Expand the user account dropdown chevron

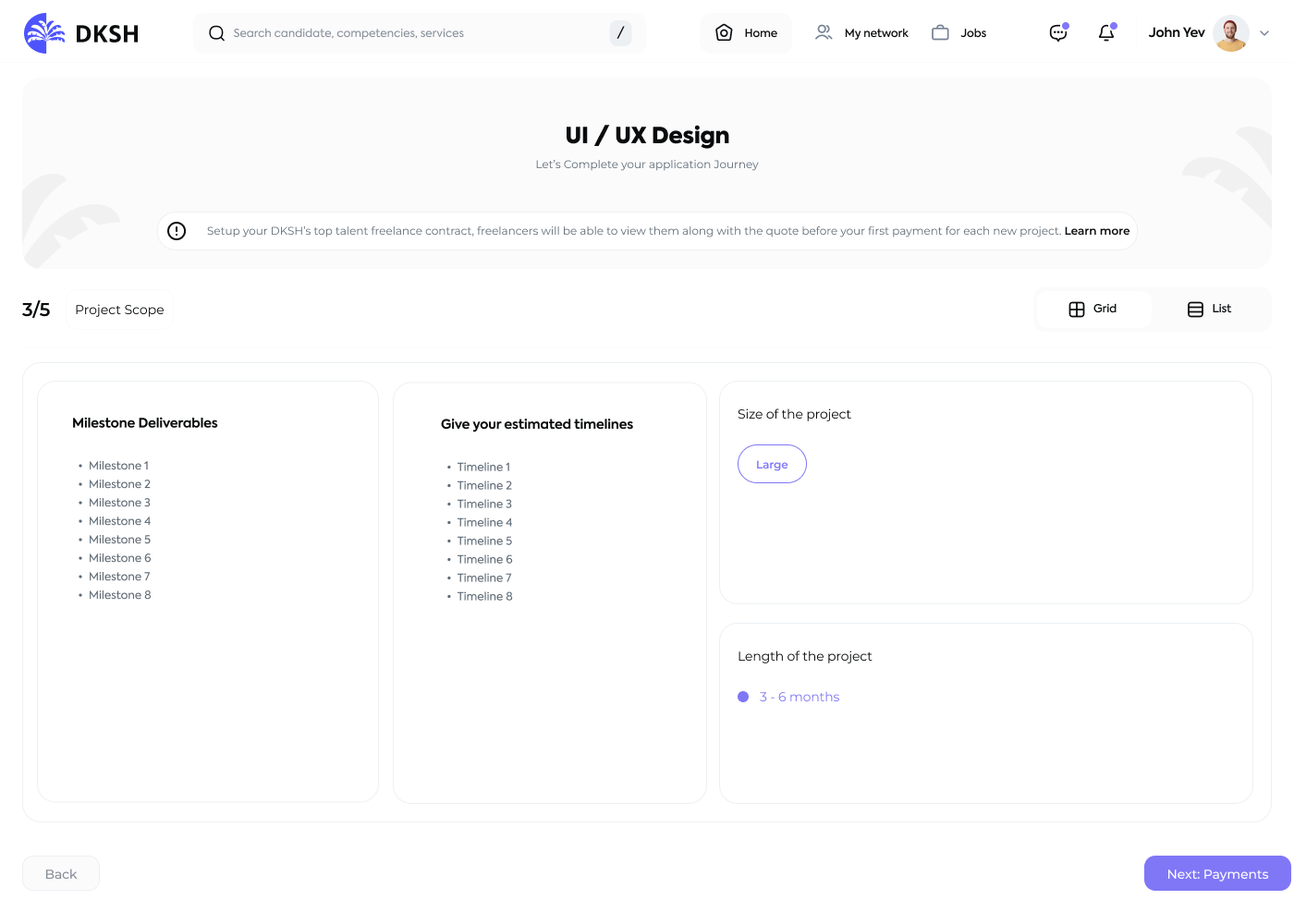tap(1264, 33)
